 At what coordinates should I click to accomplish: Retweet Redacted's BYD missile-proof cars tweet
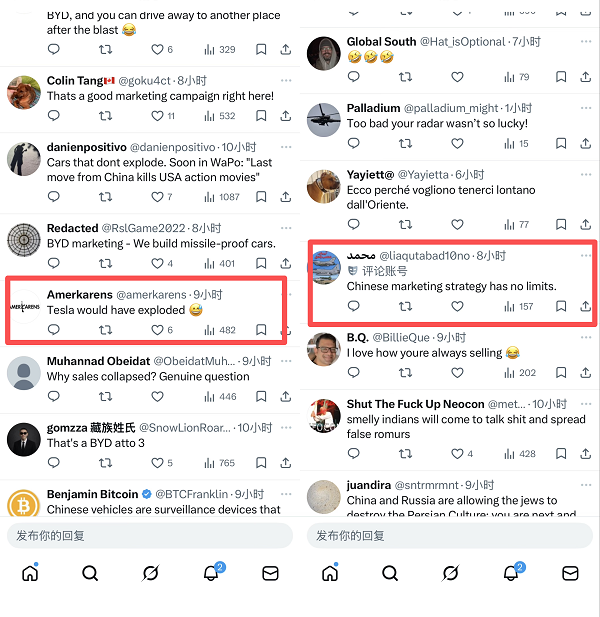tap(105, 264)
